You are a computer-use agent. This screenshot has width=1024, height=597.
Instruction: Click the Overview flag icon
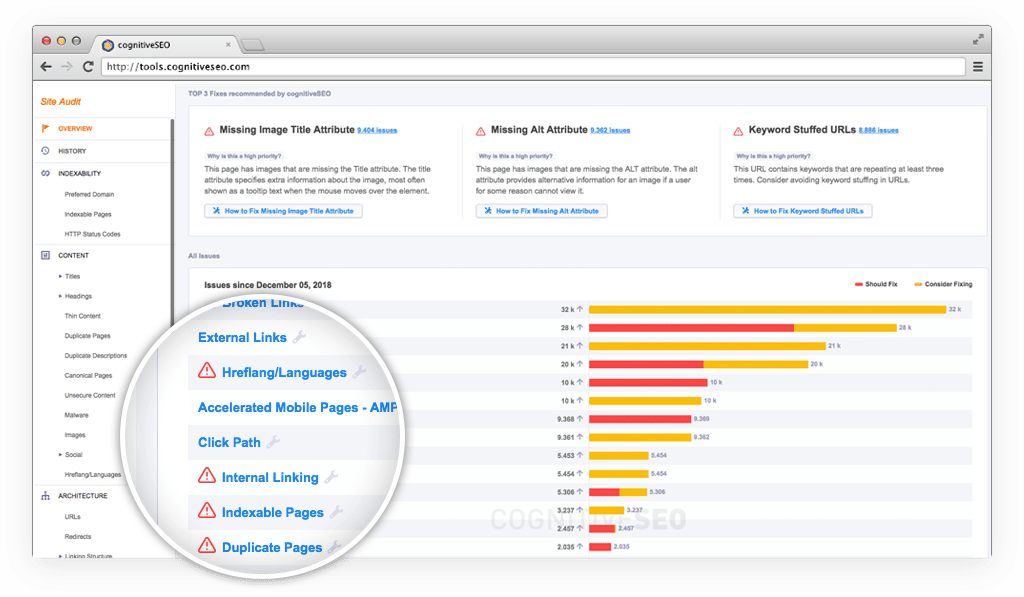coord(45,128)
